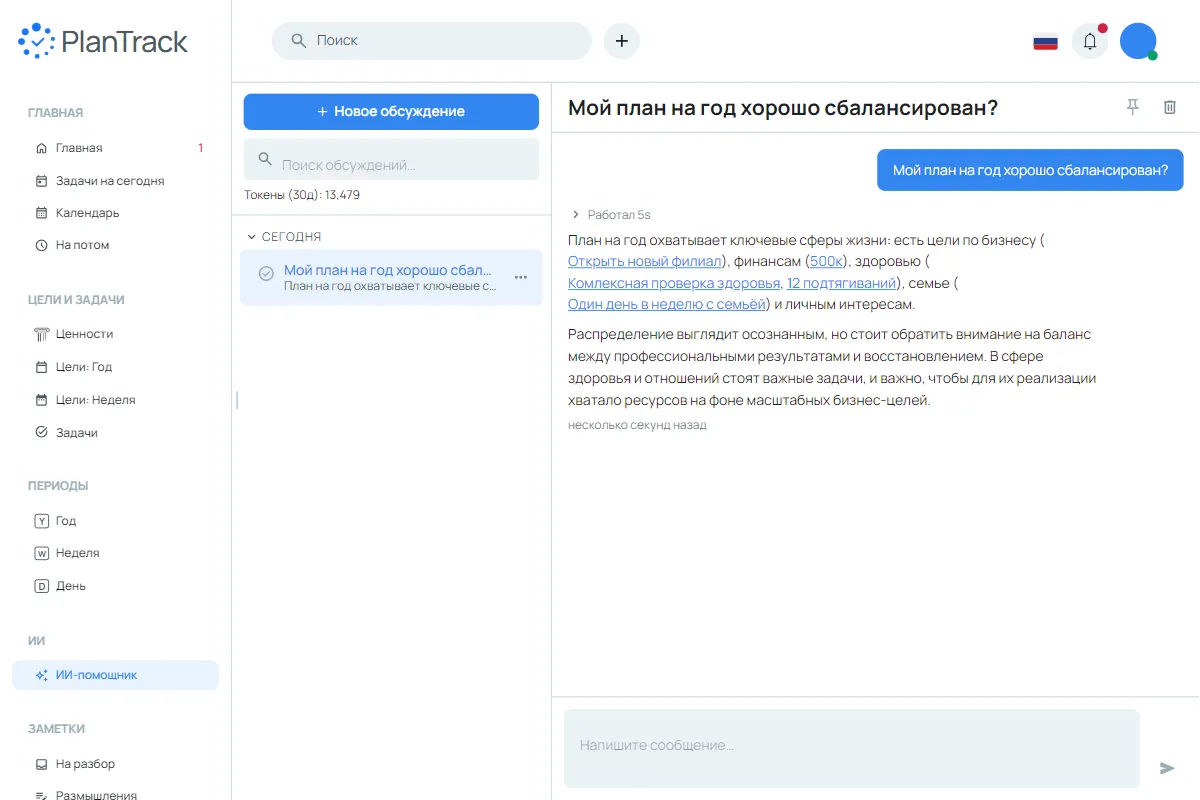Open "Ценности" in the sidebar
The height and width of the screenshot is (800, 1200).
point(116,334)
